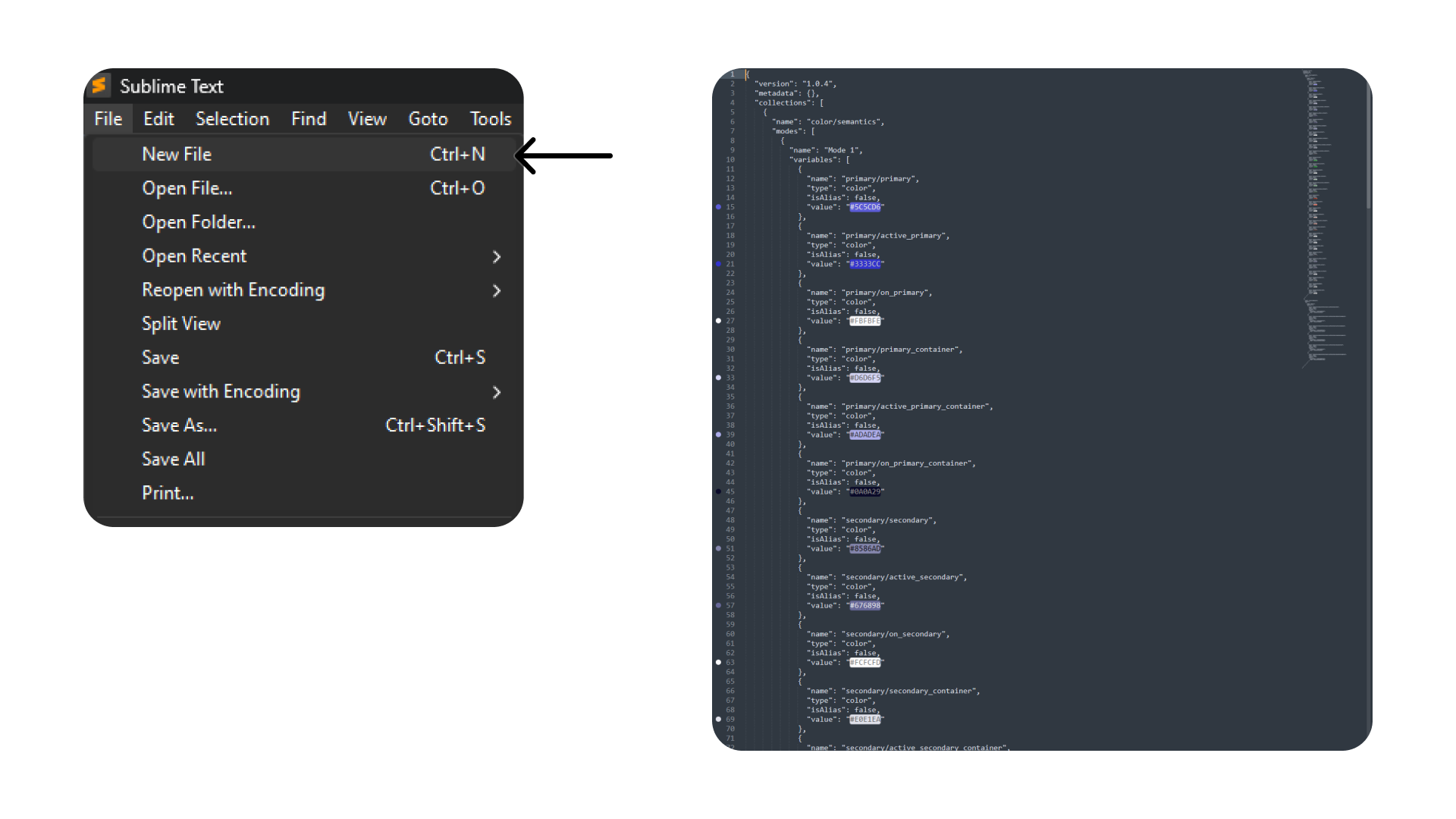
Task: Click the black arrow pointing at New File
Action: 563,155
